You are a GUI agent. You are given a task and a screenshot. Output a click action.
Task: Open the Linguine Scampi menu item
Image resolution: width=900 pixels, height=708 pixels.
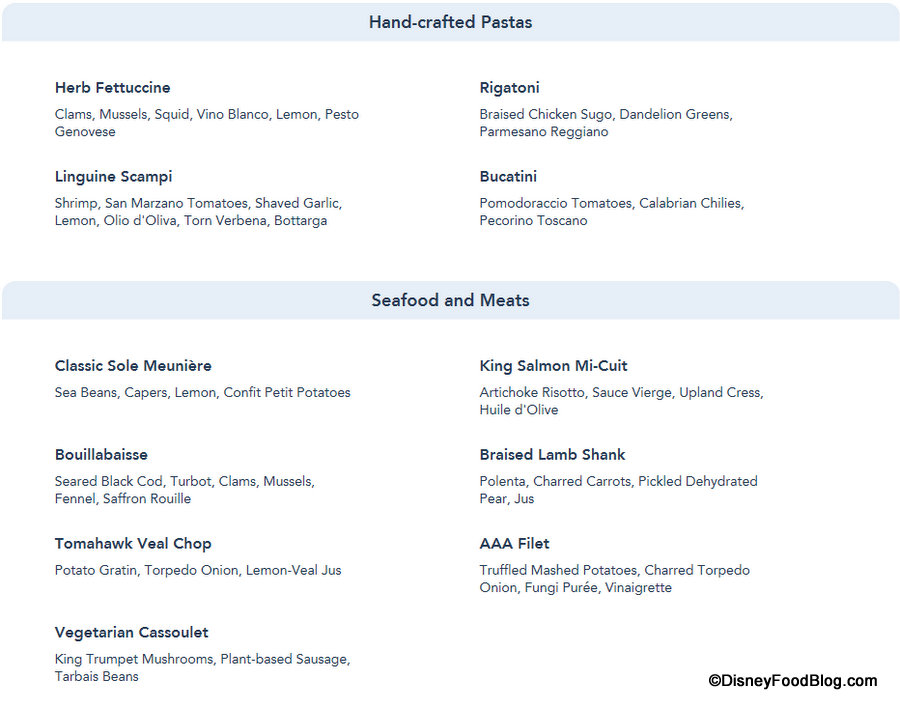point(113,177)
